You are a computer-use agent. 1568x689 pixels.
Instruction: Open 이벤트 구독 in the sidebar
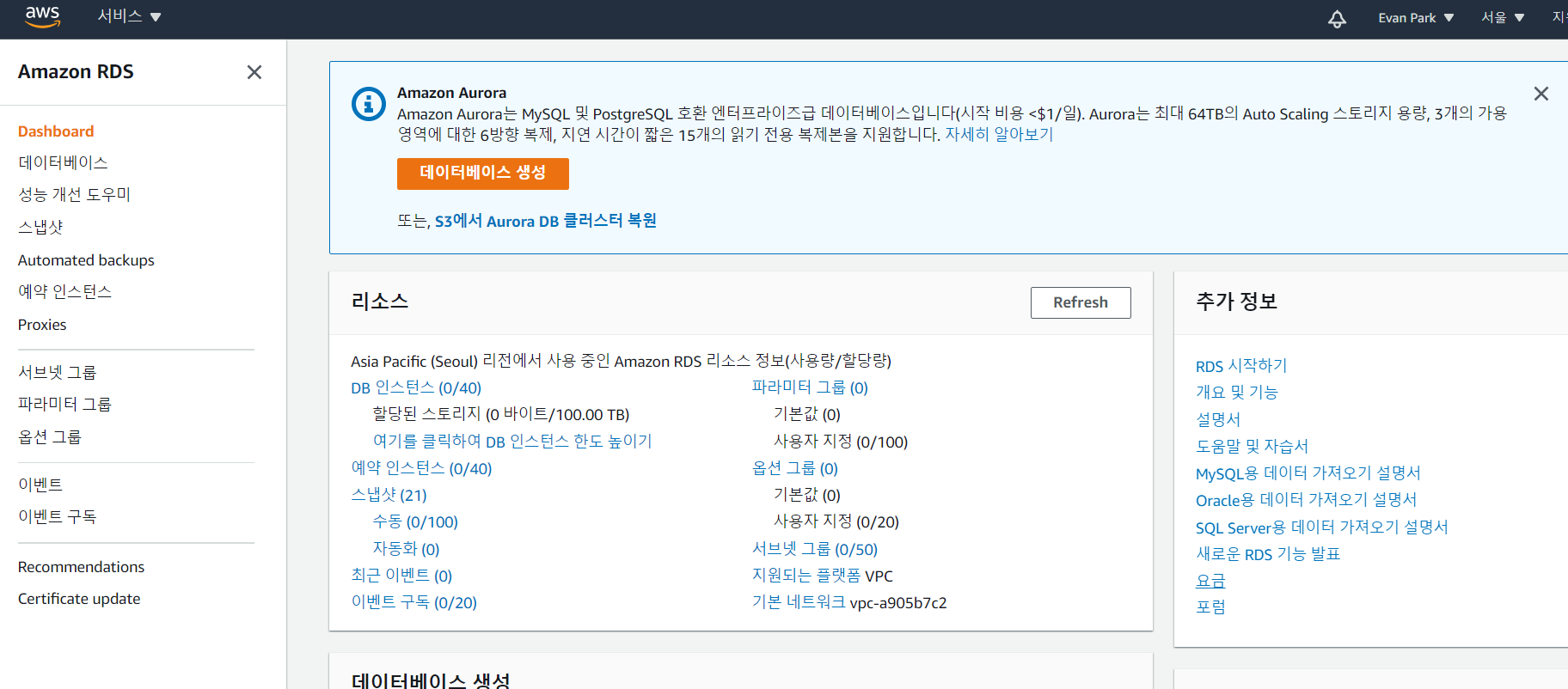57,516
